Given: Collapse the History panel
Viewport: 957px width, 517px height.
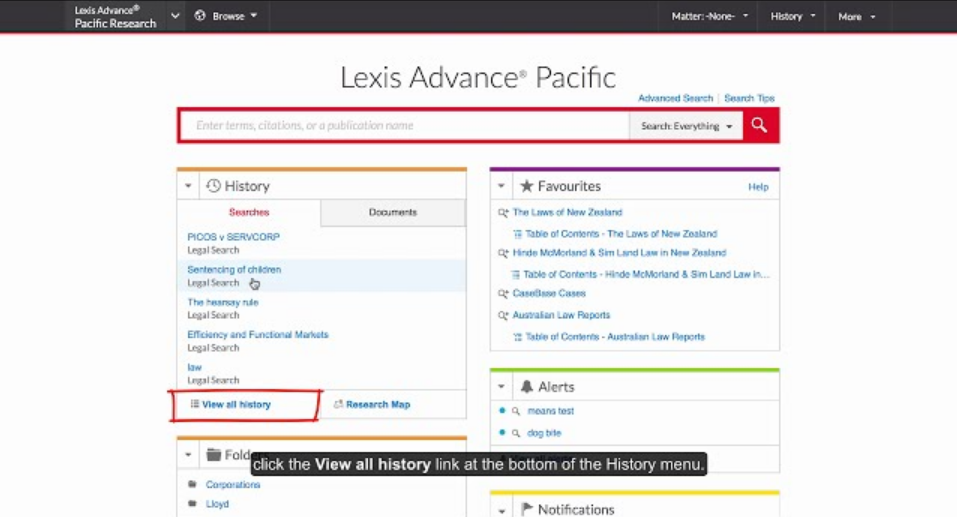Looking at the screenshot, I should tap(188, 186).
